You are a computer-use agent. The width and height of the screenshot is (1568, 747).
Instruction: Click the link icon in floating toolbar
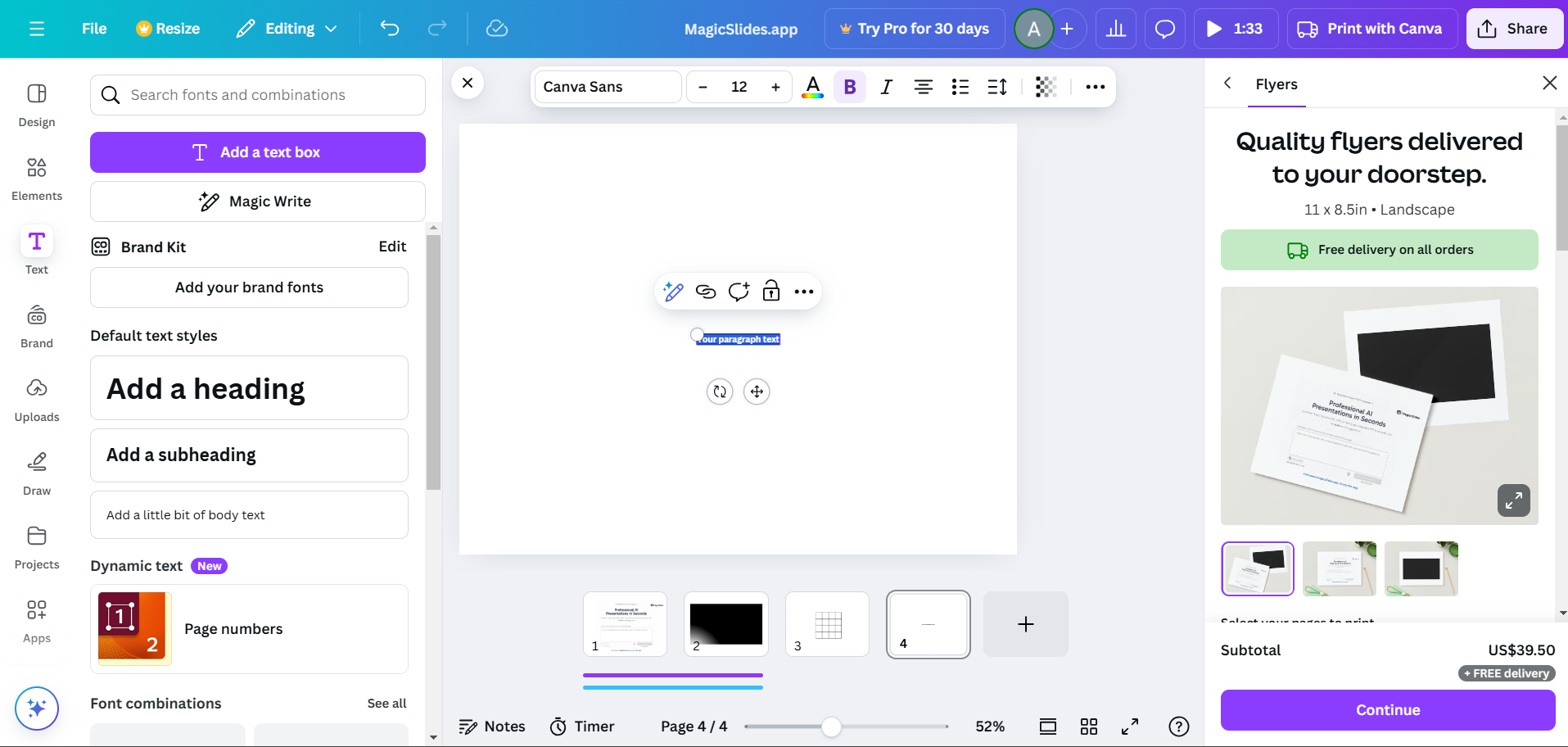[x=706, y=292]
